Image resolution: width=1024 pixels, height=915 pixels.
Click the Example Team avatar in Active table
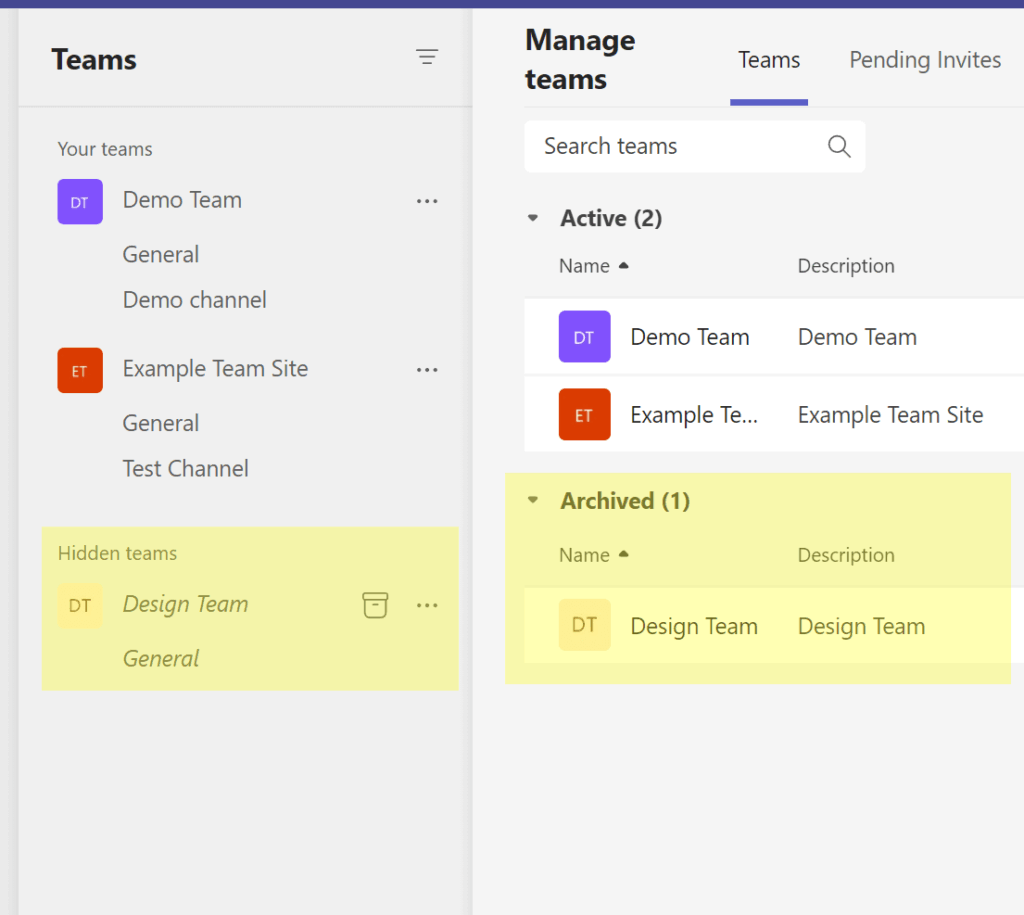pyautogui.click(x=584, y=414)
